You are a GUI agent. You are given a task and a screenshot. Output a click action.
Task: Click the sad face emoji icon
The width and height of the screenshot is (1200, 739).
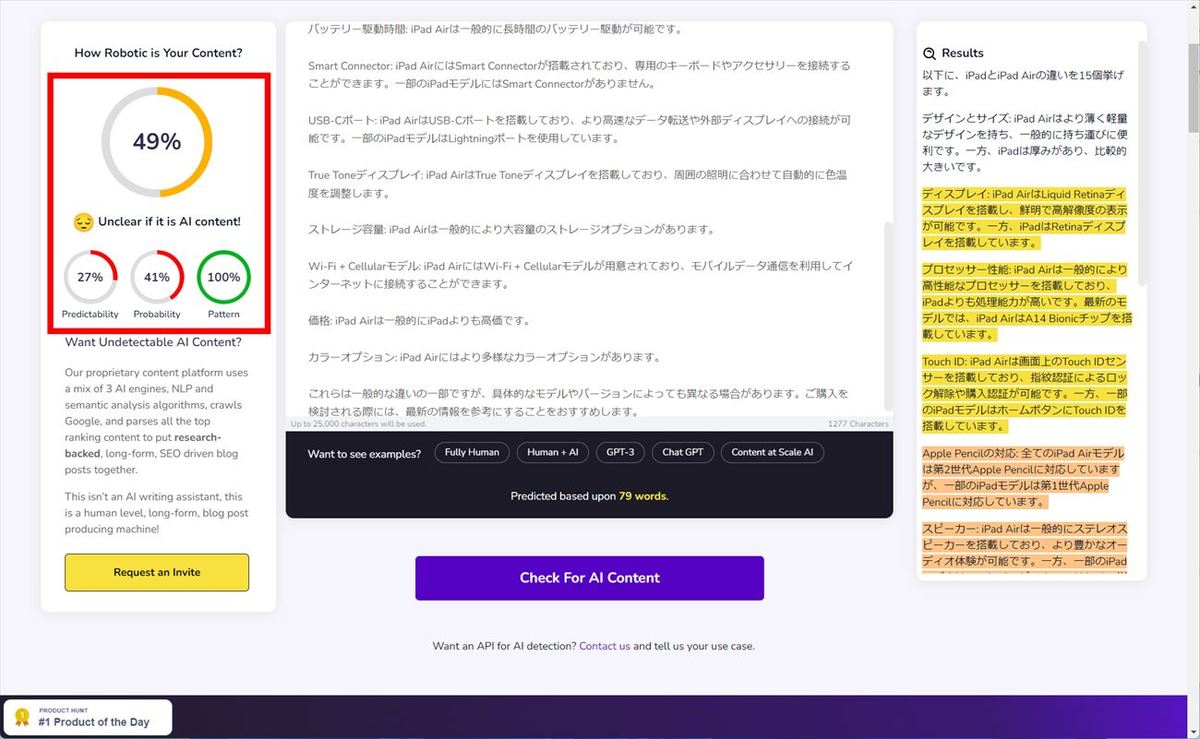pos(83,222)
